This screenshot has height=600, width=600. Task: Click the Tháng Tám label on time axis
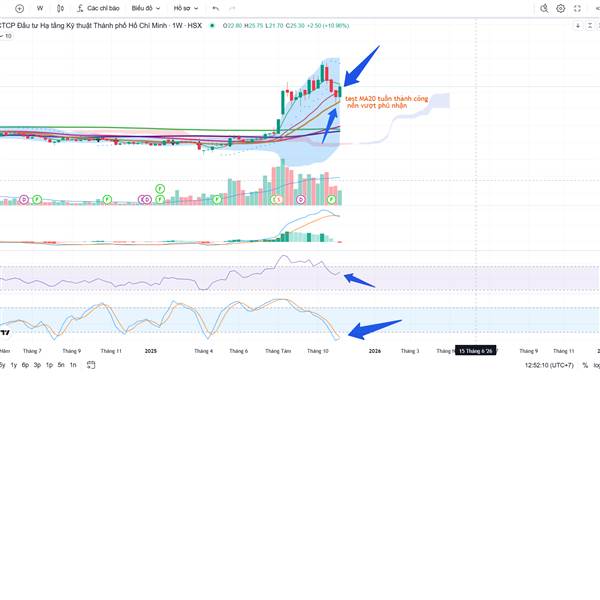278,351
